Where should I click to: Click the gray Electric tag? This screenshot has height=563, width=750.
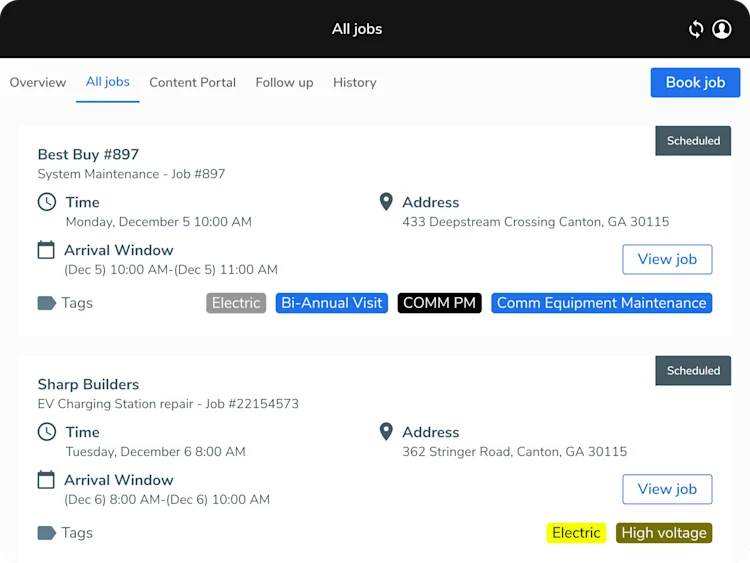(x=236, y=303)
